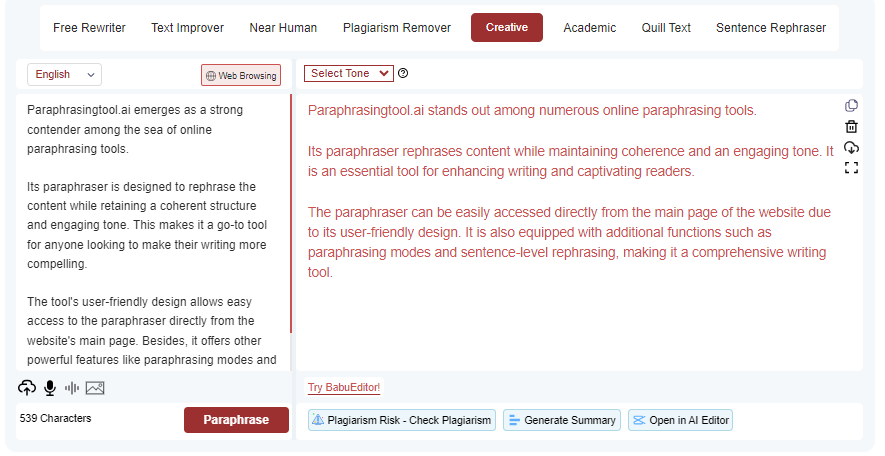Open the Plagiarism Remover tab

(397, 28)
